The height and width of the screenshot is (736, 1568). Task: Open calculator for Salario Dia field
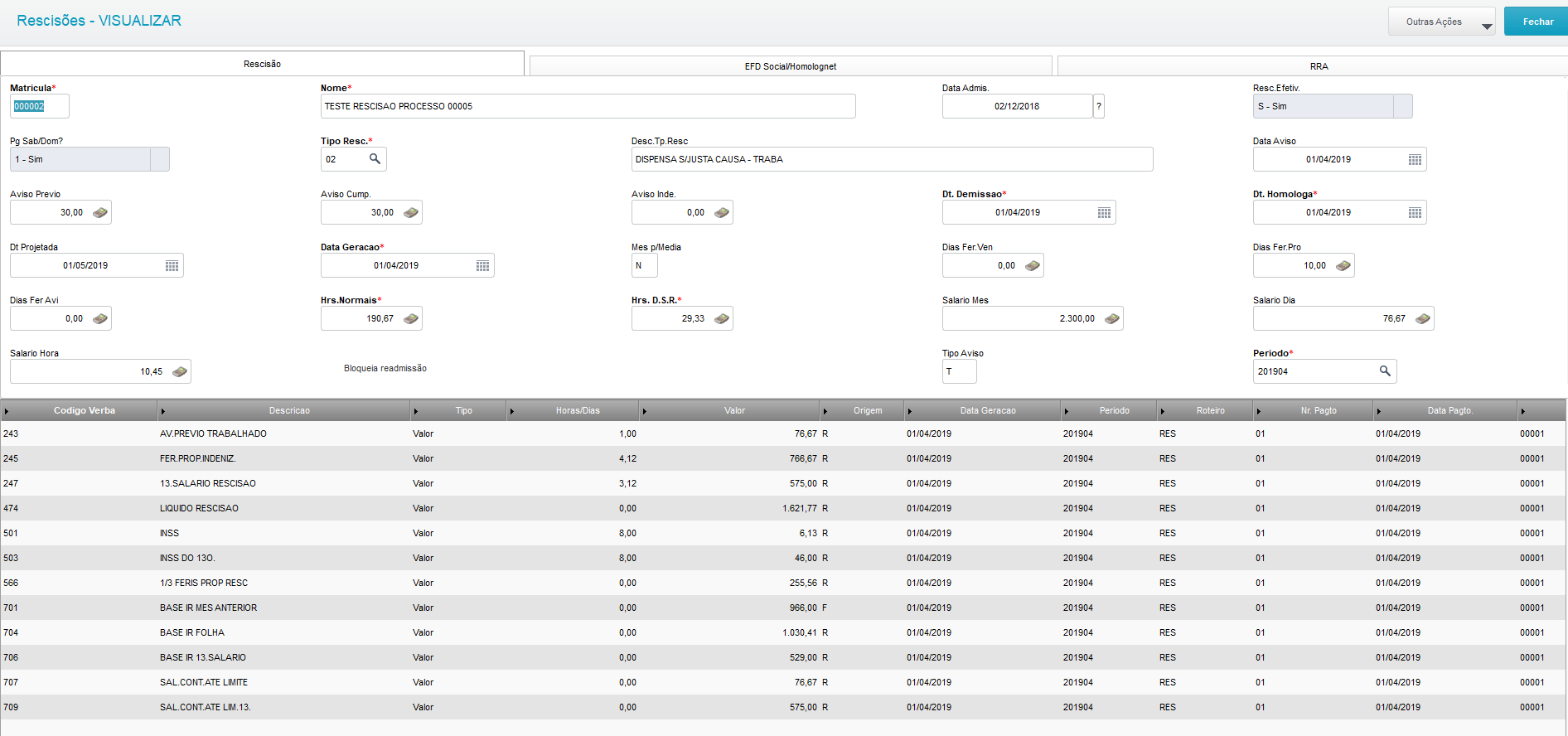pyautogui.click(x=1423, y=319)
